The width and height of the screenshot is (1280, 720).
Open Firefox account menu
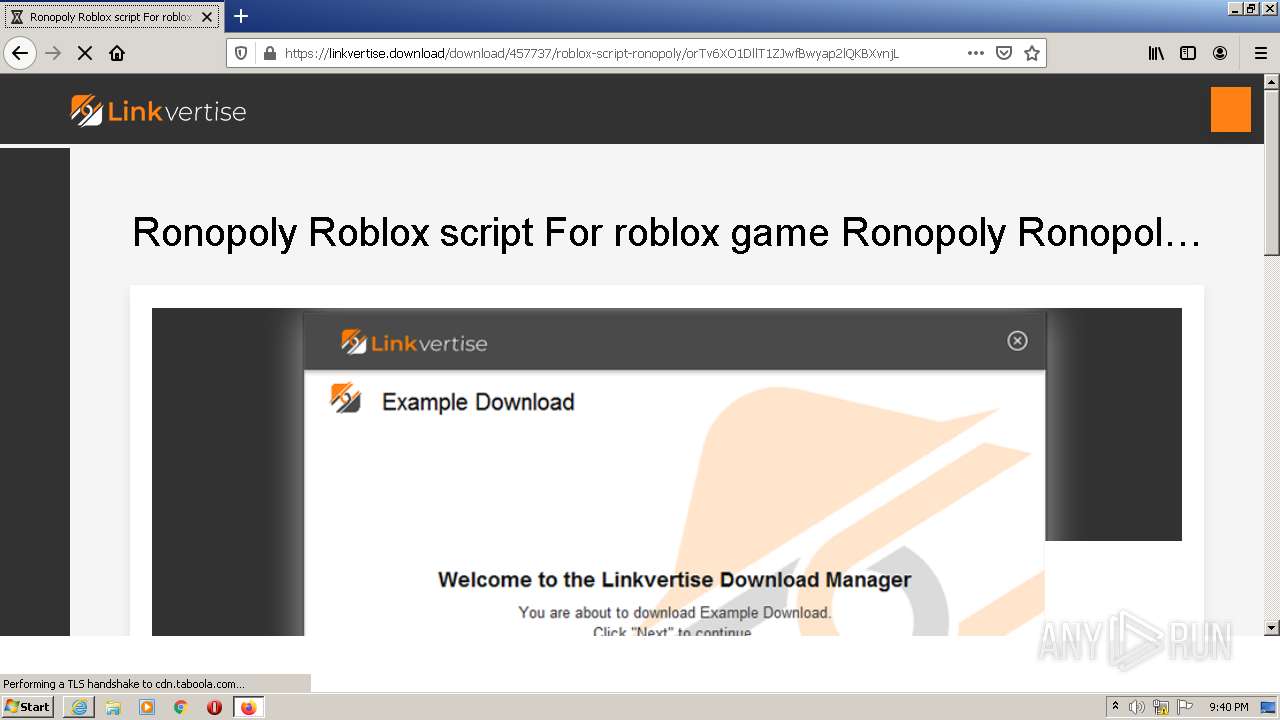[1220, 53]
